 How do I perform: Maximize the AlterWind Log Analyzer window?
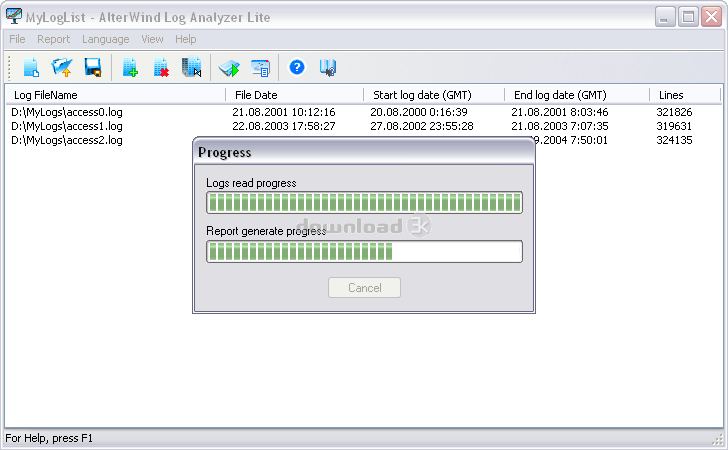[x=688, y=17]
